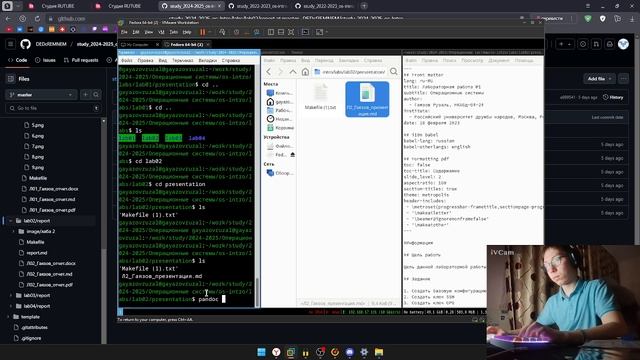Open Yandex browser on the taskbar
Screen dimensions: 640x360
[276, 352]
